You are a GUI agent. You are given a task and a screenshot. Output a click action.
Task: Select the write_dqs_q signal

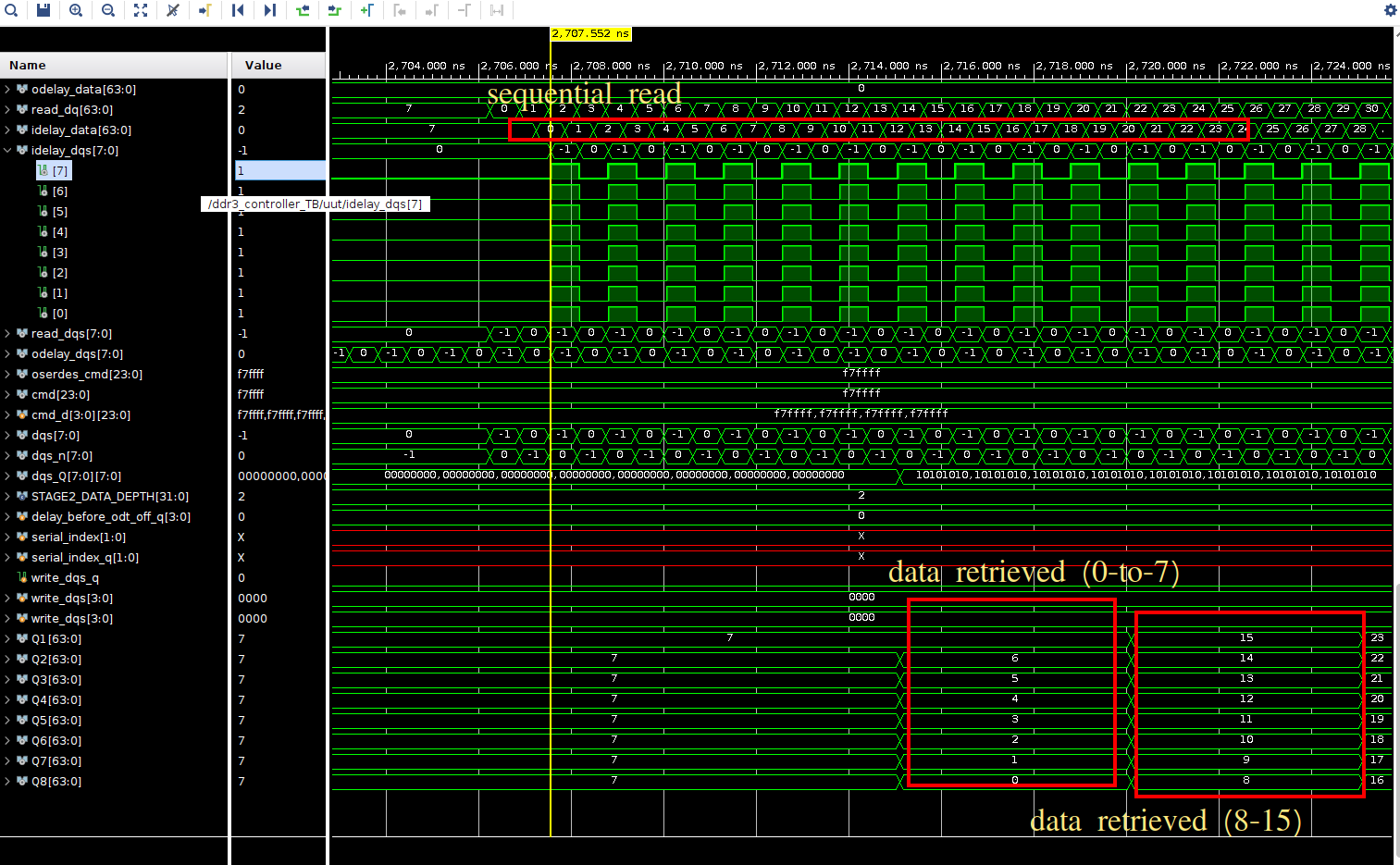[58, 578]
